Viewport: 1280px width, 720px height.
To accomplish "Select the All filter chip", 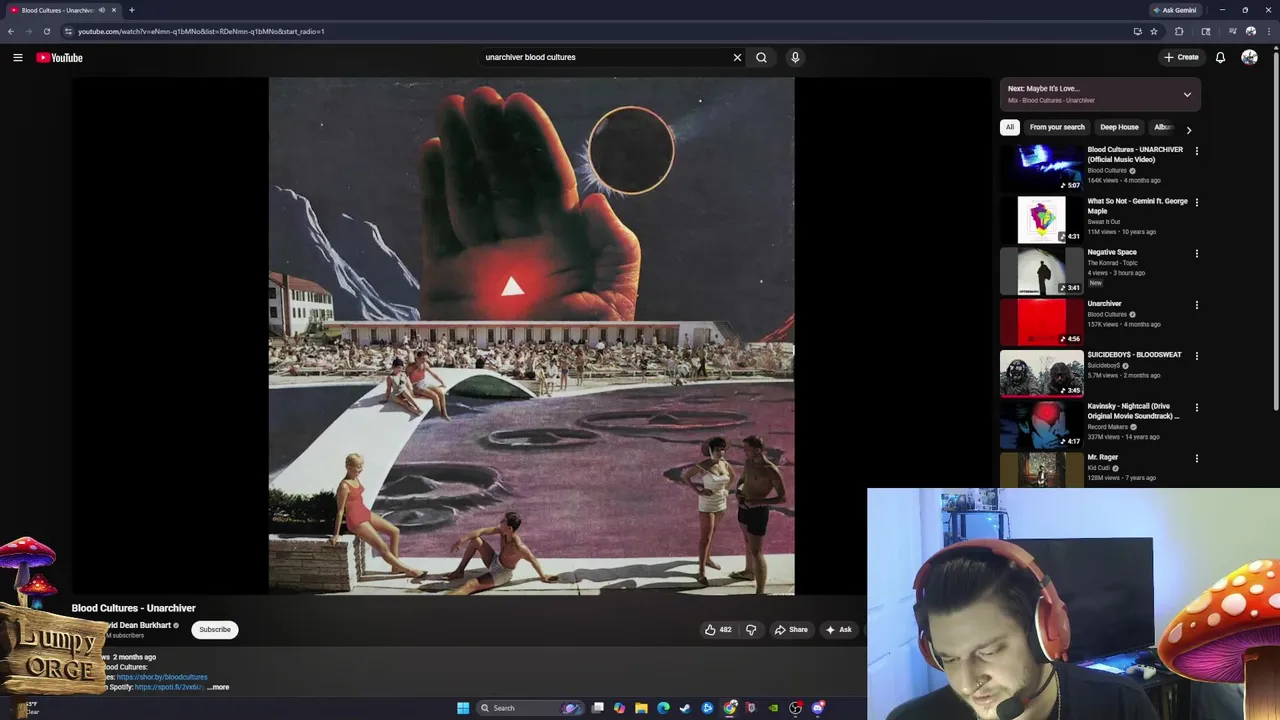I will tap(1010, 127).
